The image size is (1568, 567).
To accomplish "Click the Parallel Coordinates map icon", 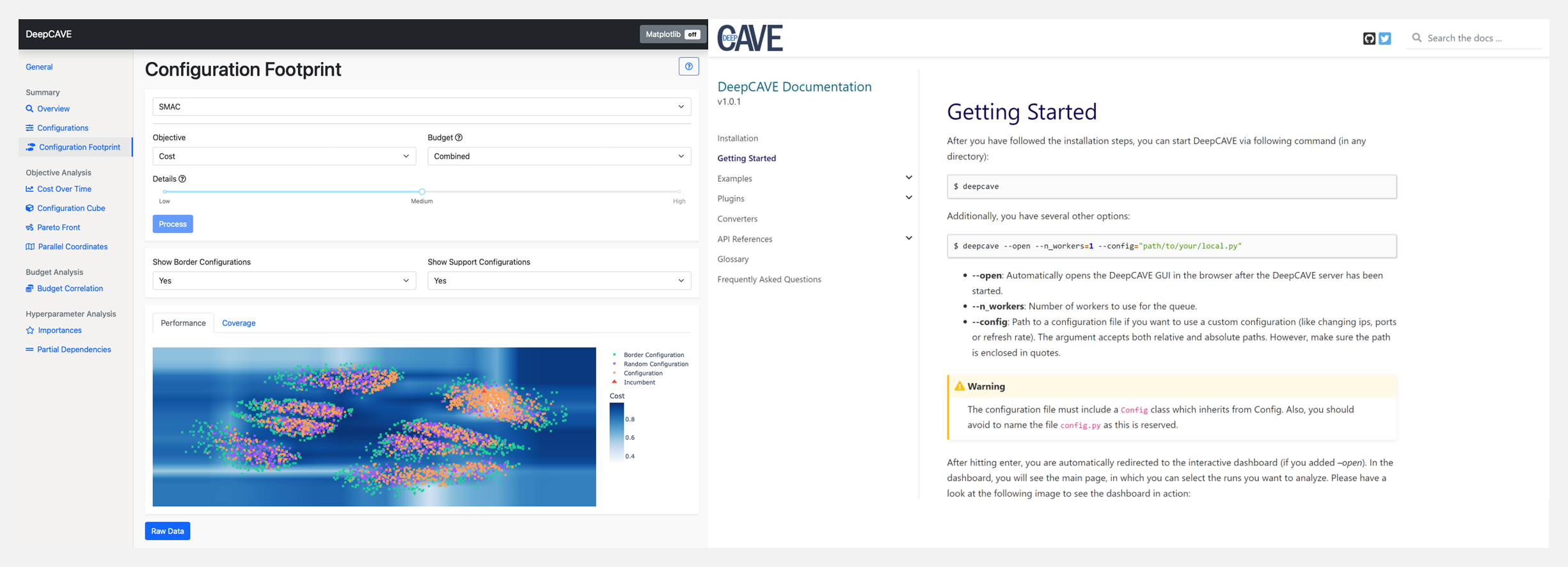I will [30, 246].
